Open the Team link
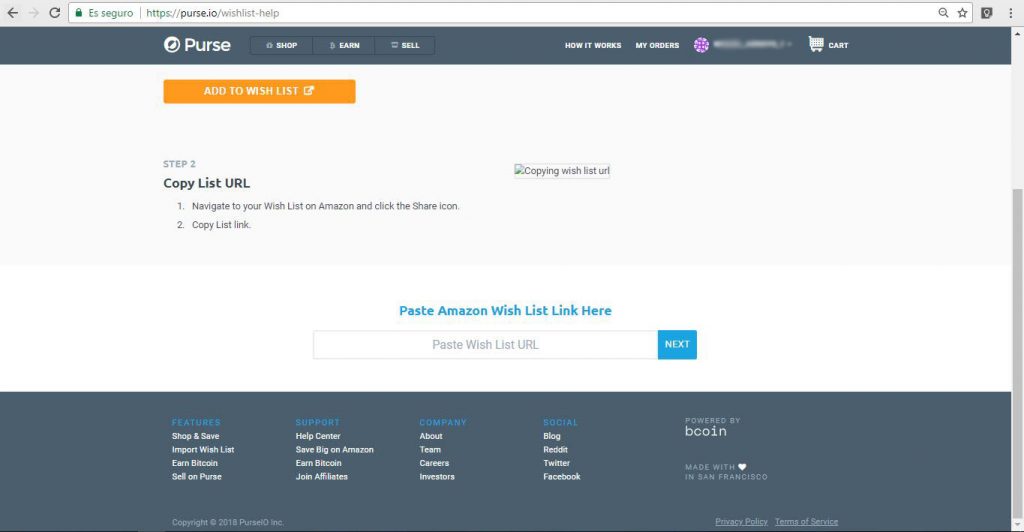 point(430,450)
